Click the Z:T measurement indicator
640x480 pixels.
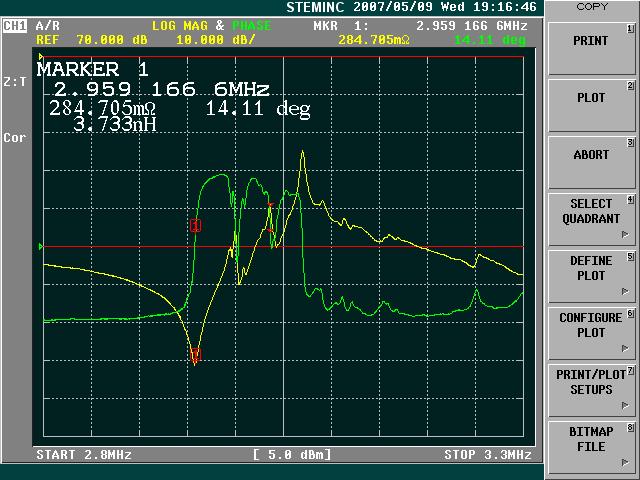click(x=15, y=82)
